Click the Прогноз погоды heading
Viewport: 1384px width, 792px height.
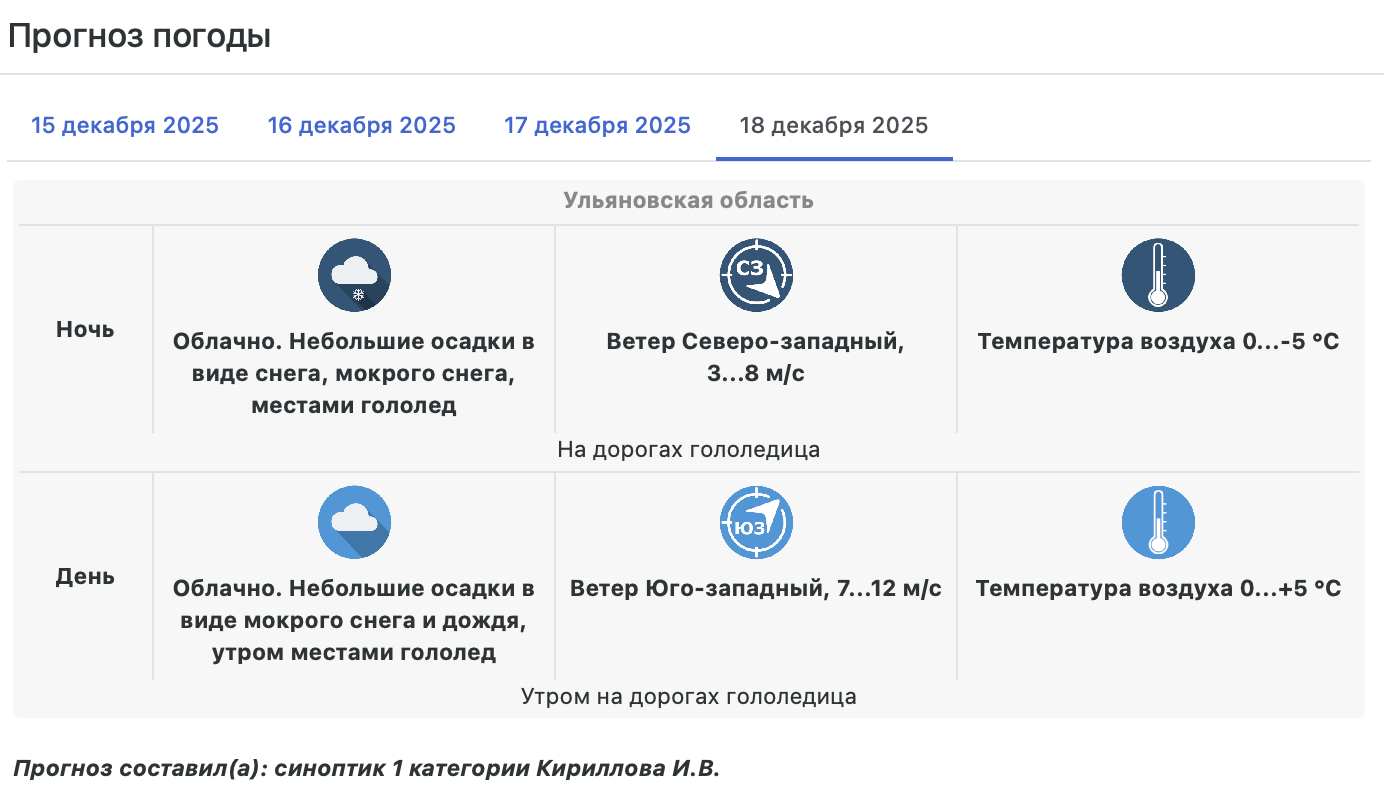140,37
